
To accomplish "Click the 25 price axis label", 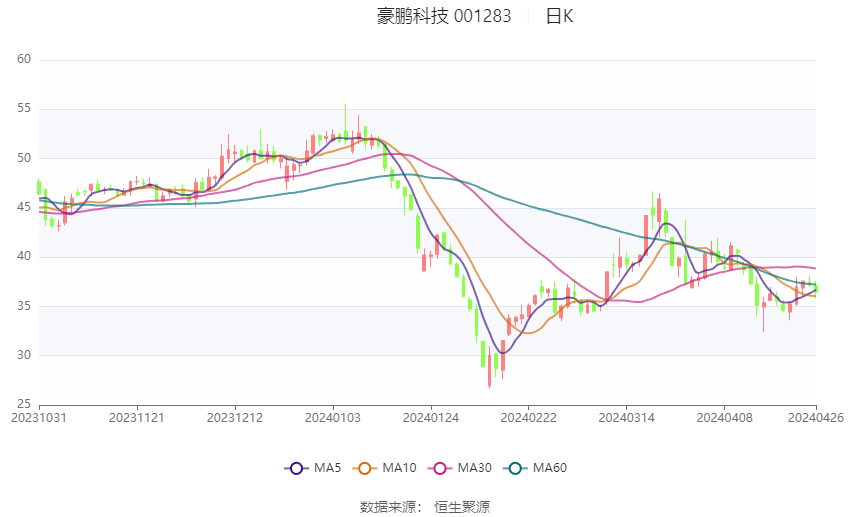I will (x=24, y=404).
